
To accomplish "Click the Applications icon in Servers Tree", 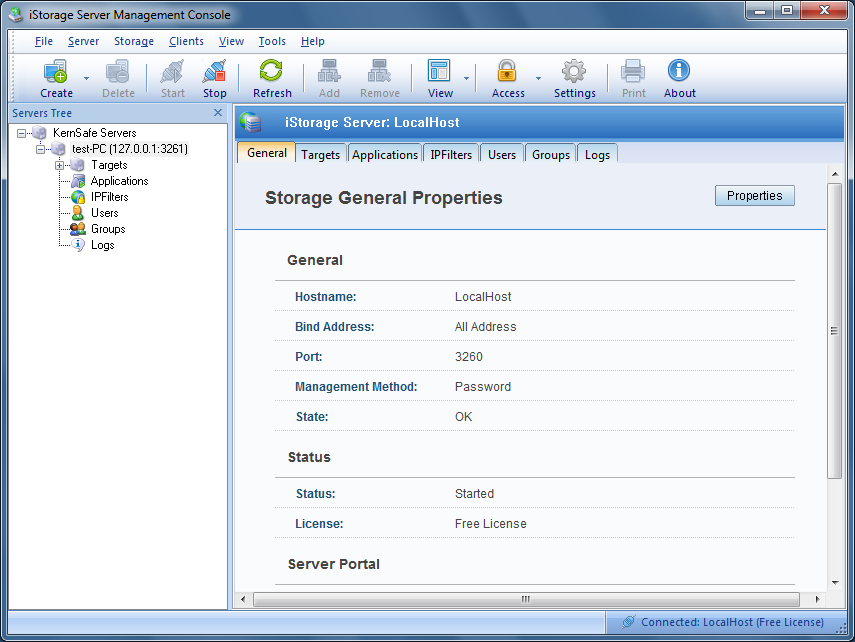I will 78,181.
